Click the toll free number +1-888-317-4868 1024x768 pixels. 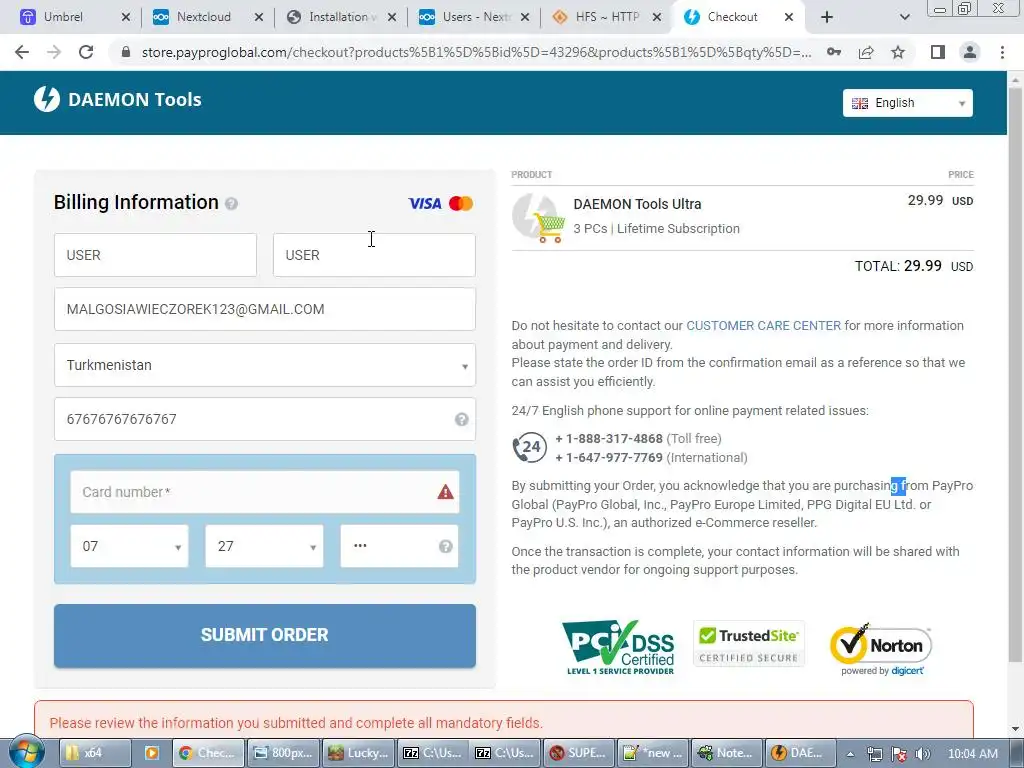point(609,439)
